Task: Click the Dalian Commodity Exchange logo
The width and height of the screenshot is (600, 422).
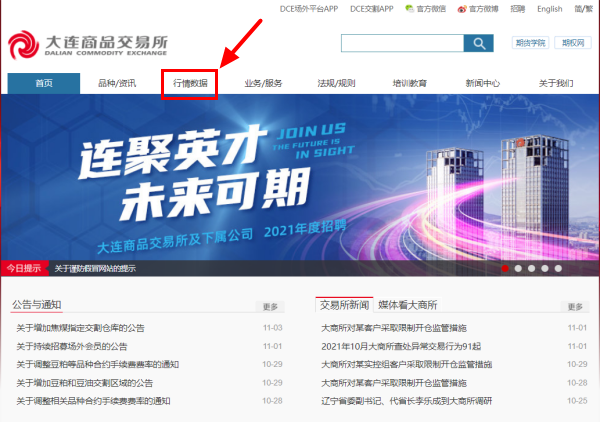Action: (86, 45)
